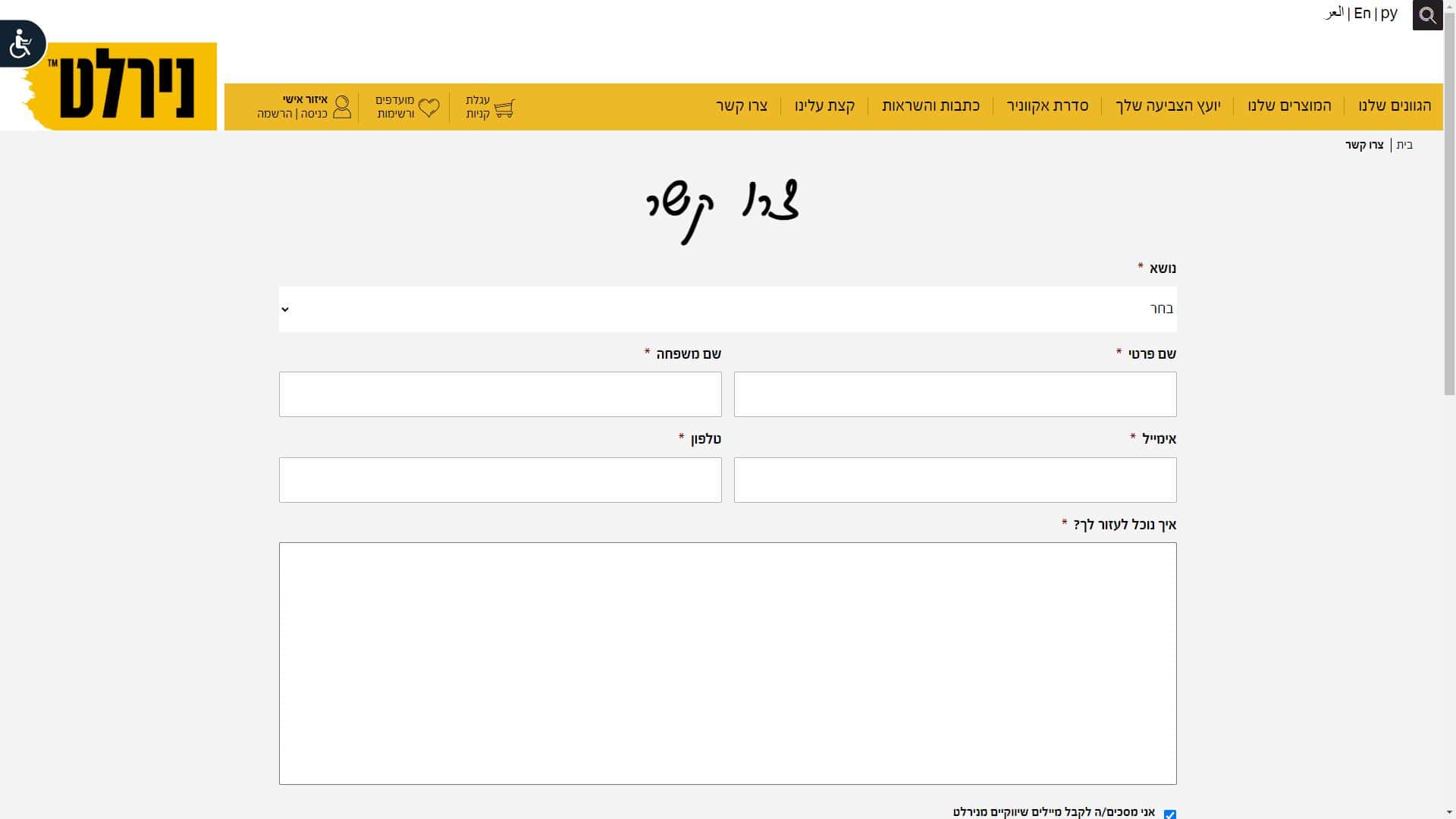
Task: Select 'יועץ הצביעה שלך' in navigation
Action: point(1168,106)
